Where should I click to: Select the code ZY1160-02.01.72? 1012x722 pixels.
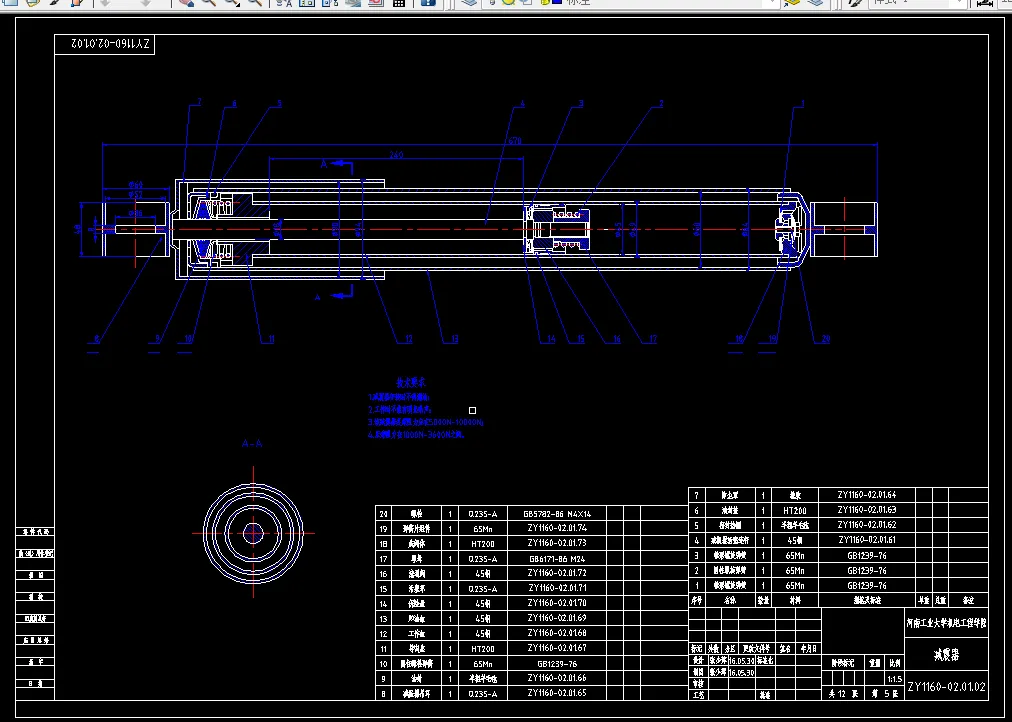coord(557,573)
